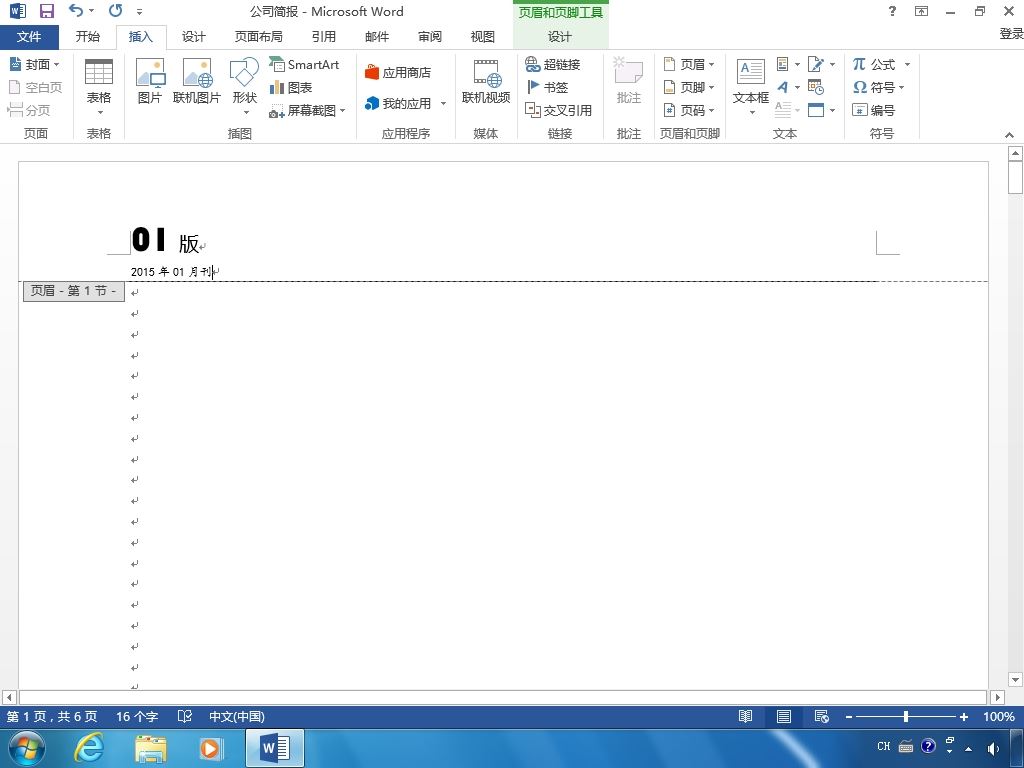Switch to the 页面布局 tab
Image resolution: width=1024 pixels, height=768 pixels.
tap(259, 37)
